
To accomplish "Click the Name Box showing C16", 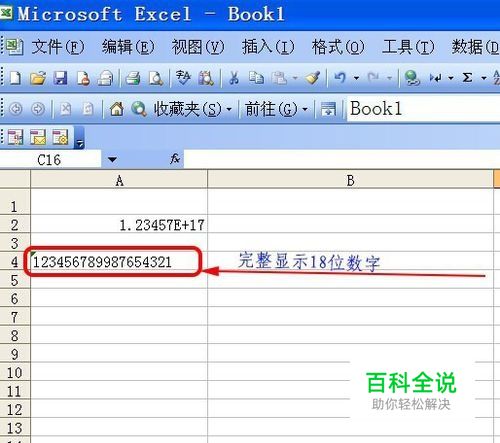I will [50, 160].
